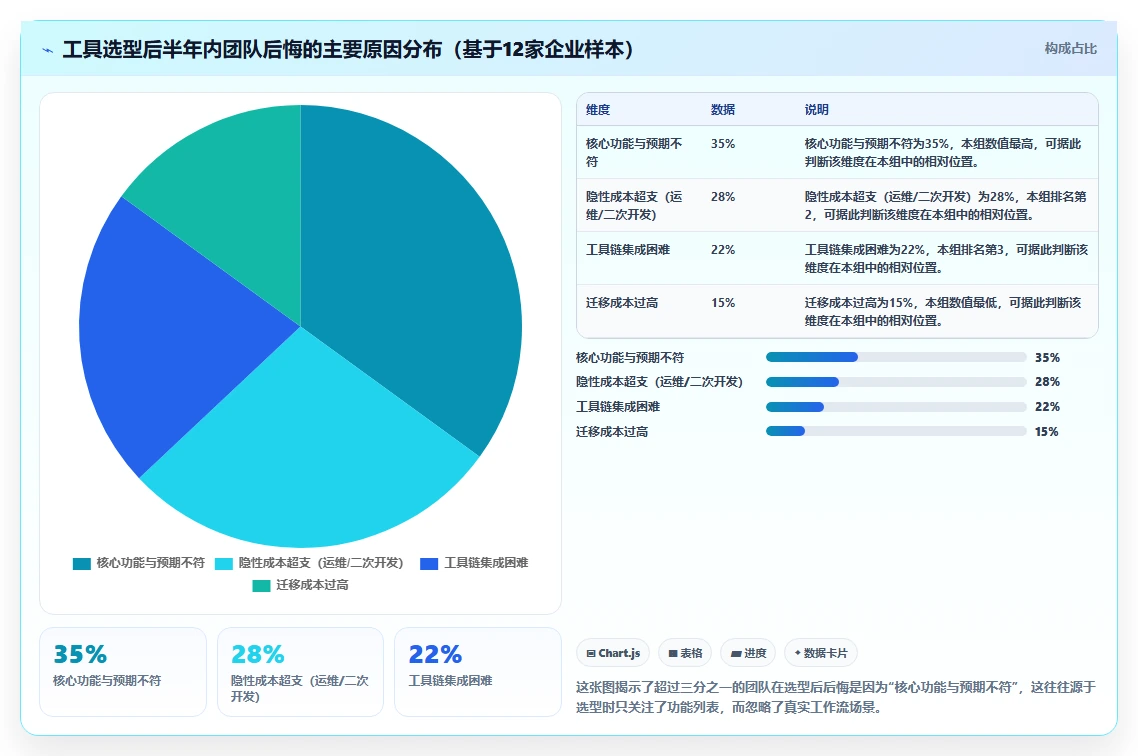Toggle 迁移成本过高 legend swatch
1138x756 pixels.
coord(261,586)
